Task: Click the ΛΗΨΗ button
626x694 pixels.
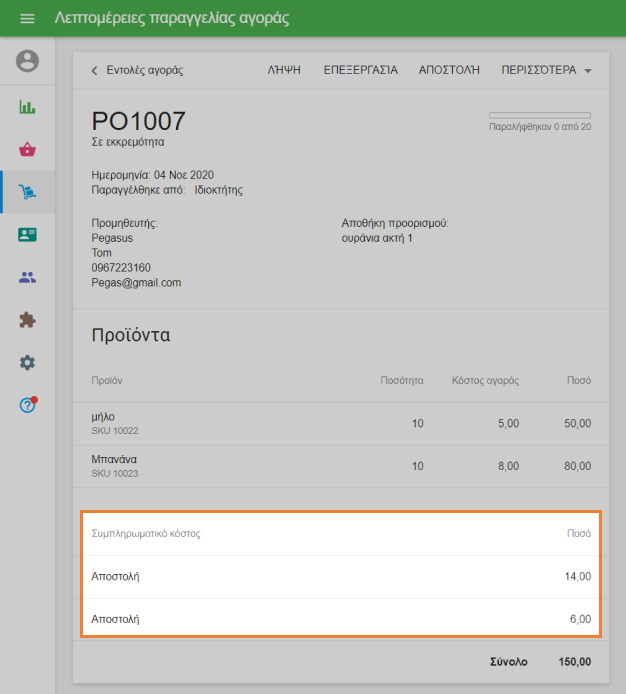Action: coord(285,70)
